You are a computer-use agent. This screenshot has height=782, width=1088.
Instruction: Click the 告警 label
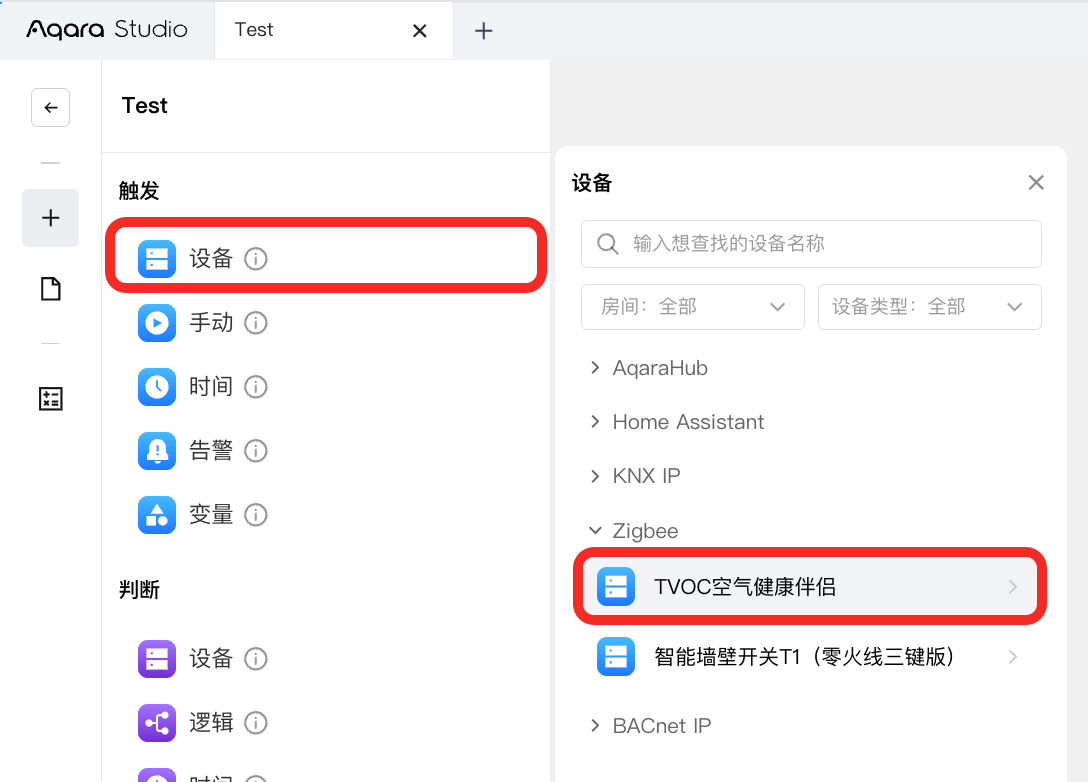click(211, 451)
